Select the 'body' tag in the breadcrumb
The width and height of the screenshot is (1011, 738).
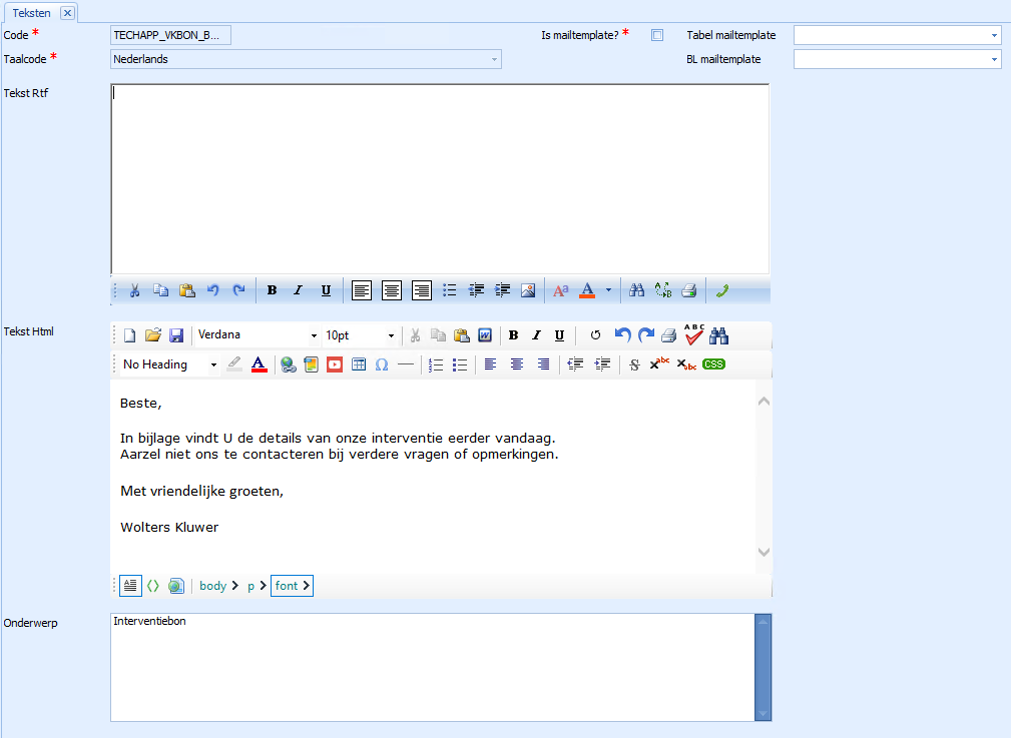point(213,586)
